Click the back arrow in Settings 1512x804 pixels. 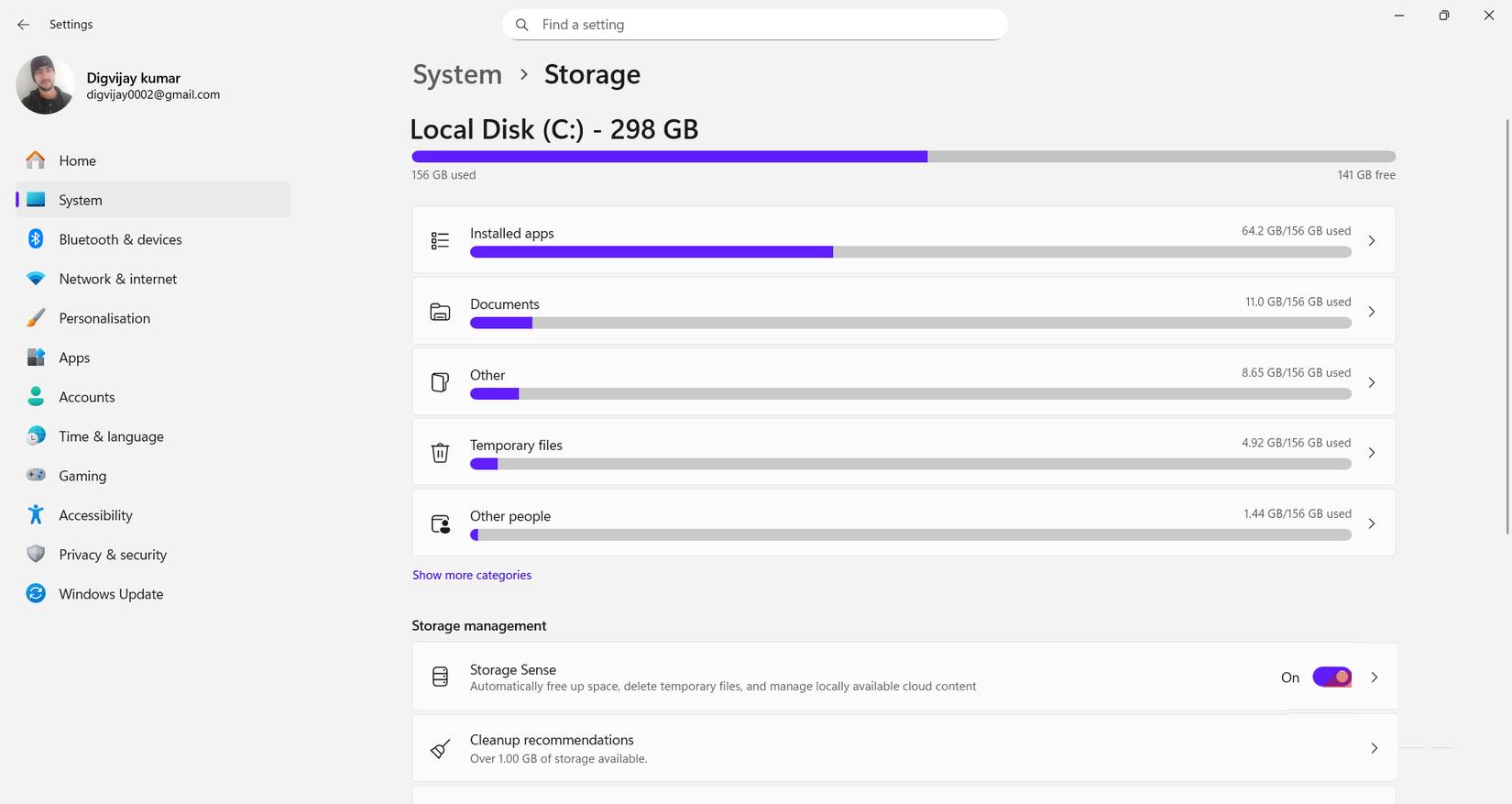click(23, 25)
